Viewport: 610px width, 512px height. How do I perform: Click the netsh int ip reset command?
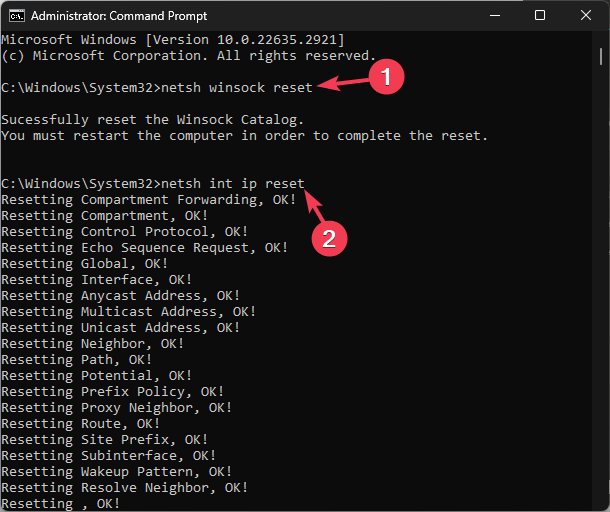click(x=233, y=184)
